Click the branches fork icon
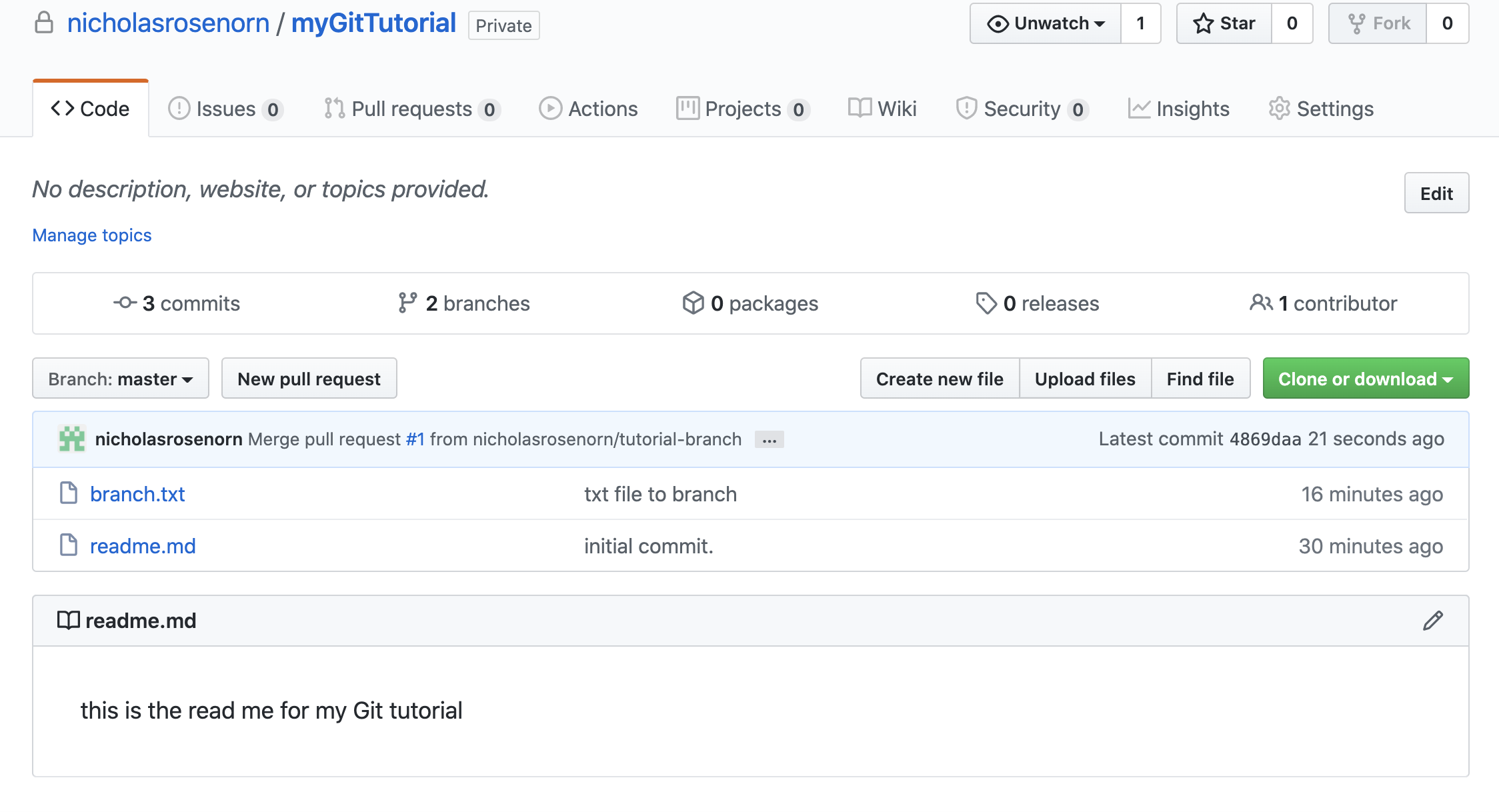Image resolution: width=1499 pixels, height=812 pixels. click(x=407, y=303)
